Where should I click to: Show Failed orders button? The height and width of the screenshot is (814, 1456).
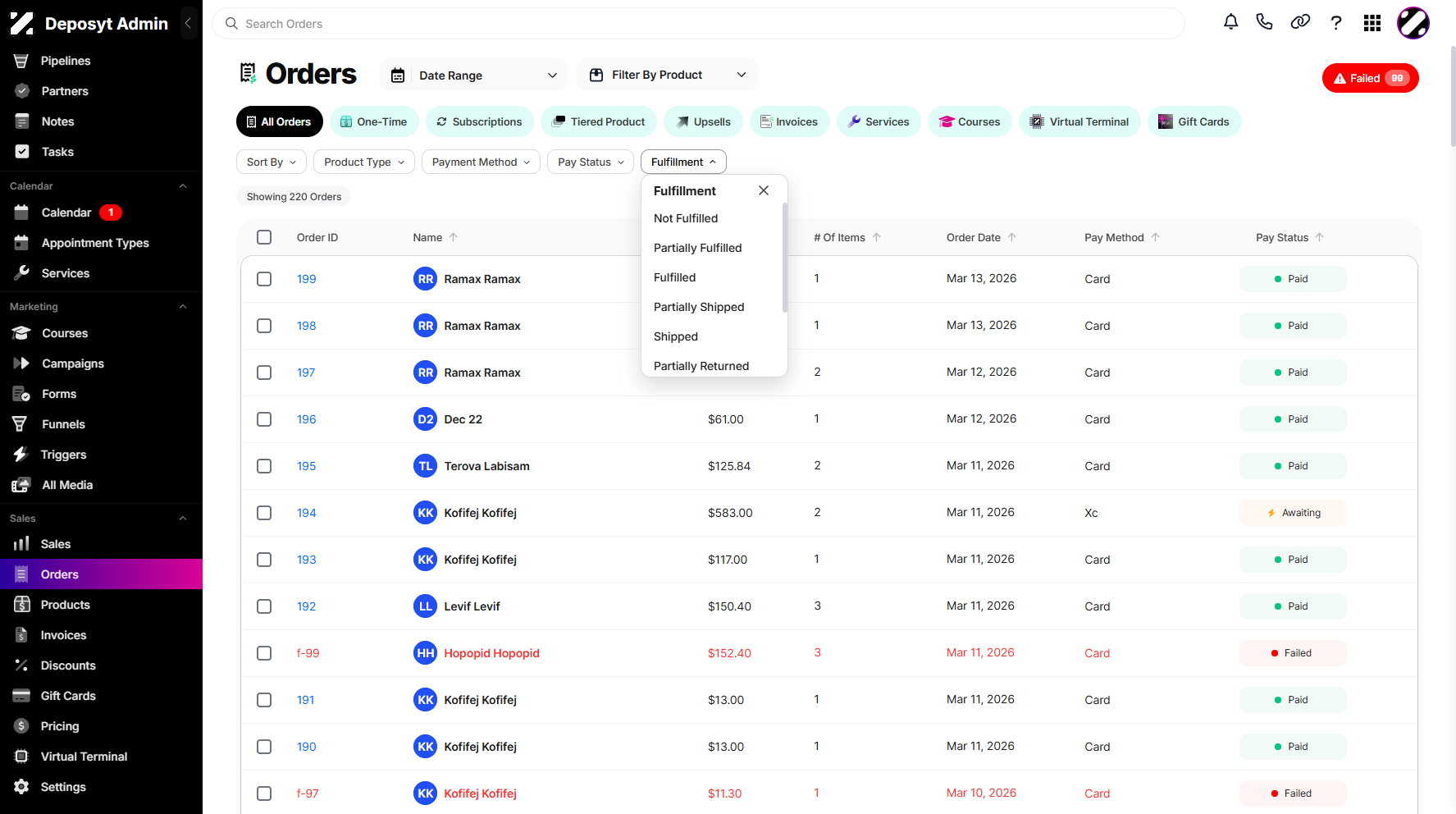(1370, 78)
